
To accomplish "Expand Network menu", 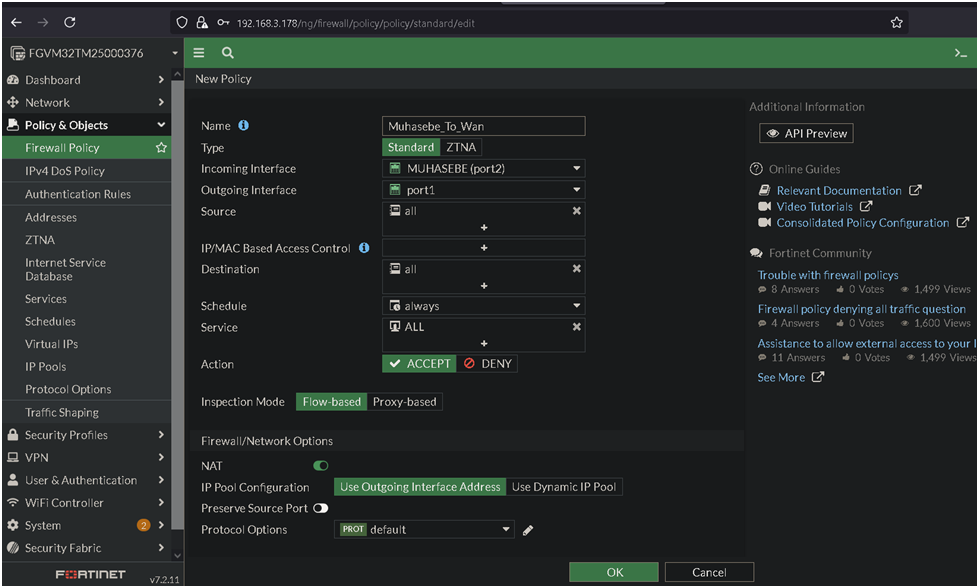I will coord(86,102).
